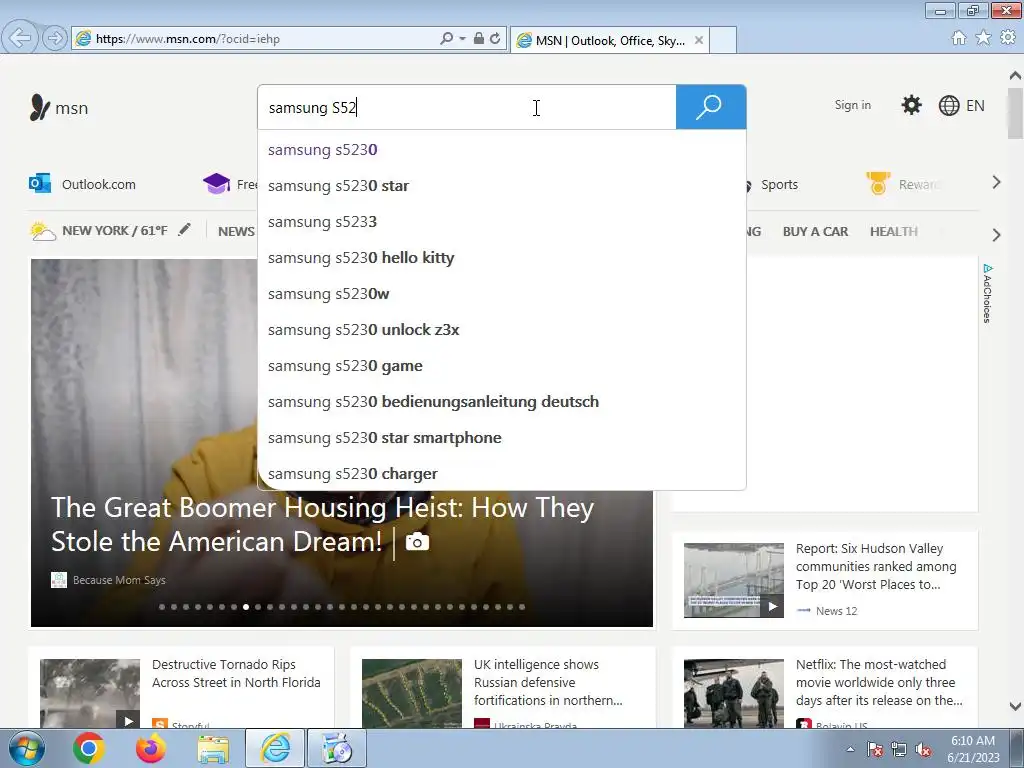Open HEALTH category
The width and height of the screenshot is (1024, 768).
coord(893,231)
